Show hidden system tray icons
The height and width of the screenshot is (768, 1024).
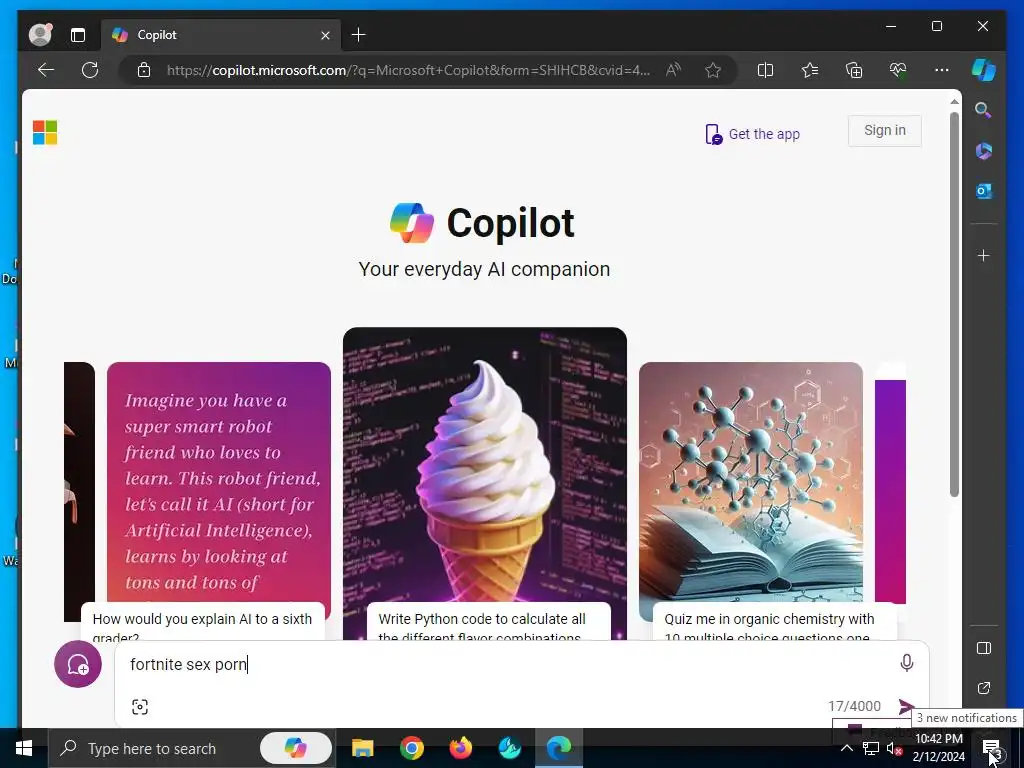tap(846, 748)
